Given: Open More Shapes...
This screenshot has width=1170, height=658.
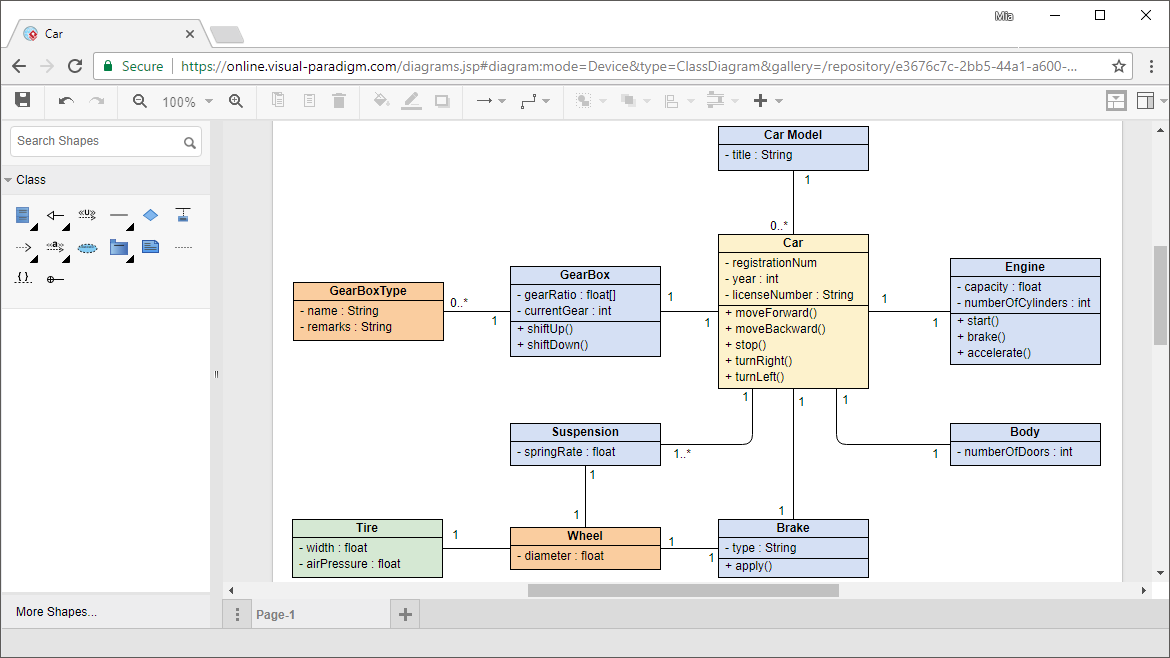Looking at the screenshot, I should pos(56,612).
